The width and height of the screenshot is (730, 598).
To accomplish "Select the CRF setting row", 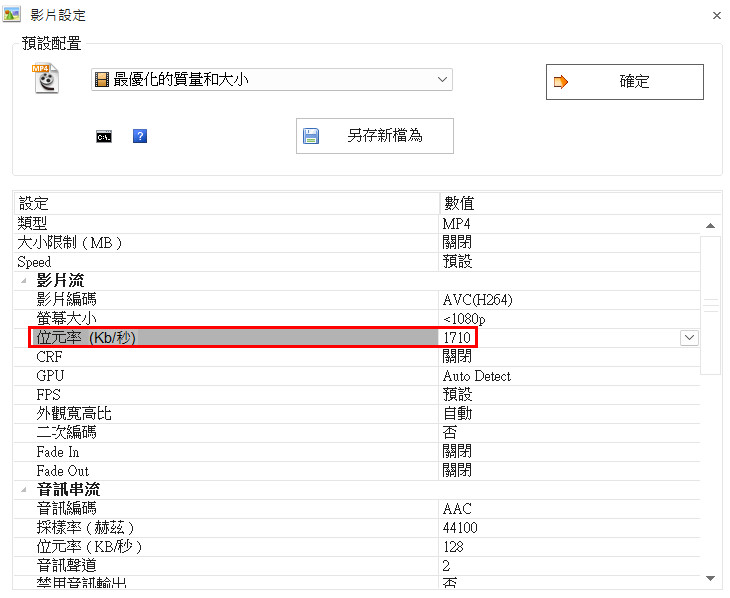I will point(49,357).
